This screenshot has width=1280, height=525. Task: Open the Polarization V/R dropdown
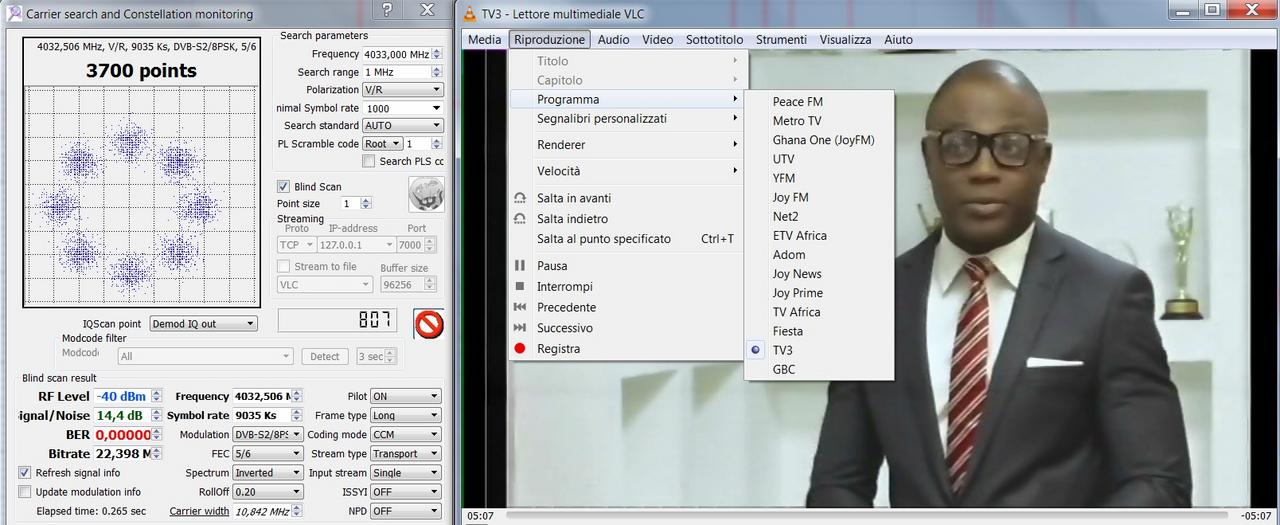[403, 90]
